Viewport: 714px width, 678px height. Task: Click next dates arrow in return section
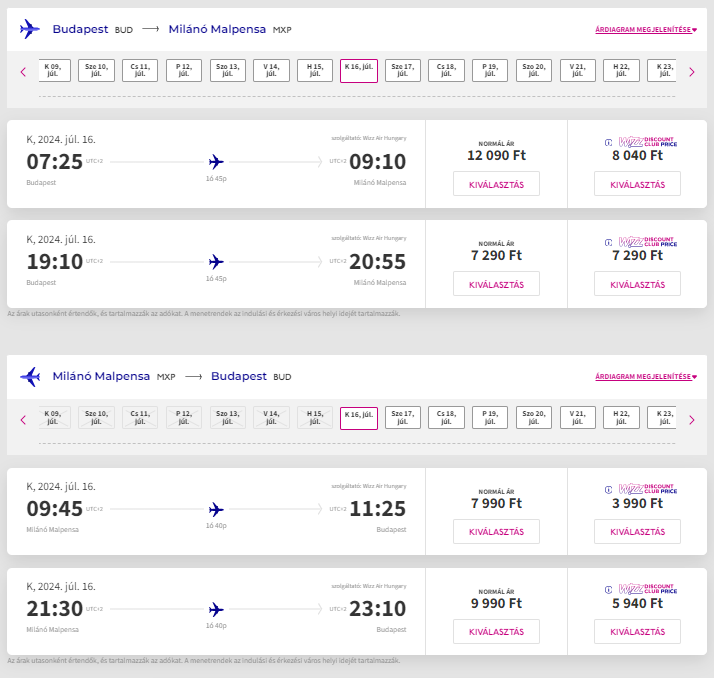(691, 419)
